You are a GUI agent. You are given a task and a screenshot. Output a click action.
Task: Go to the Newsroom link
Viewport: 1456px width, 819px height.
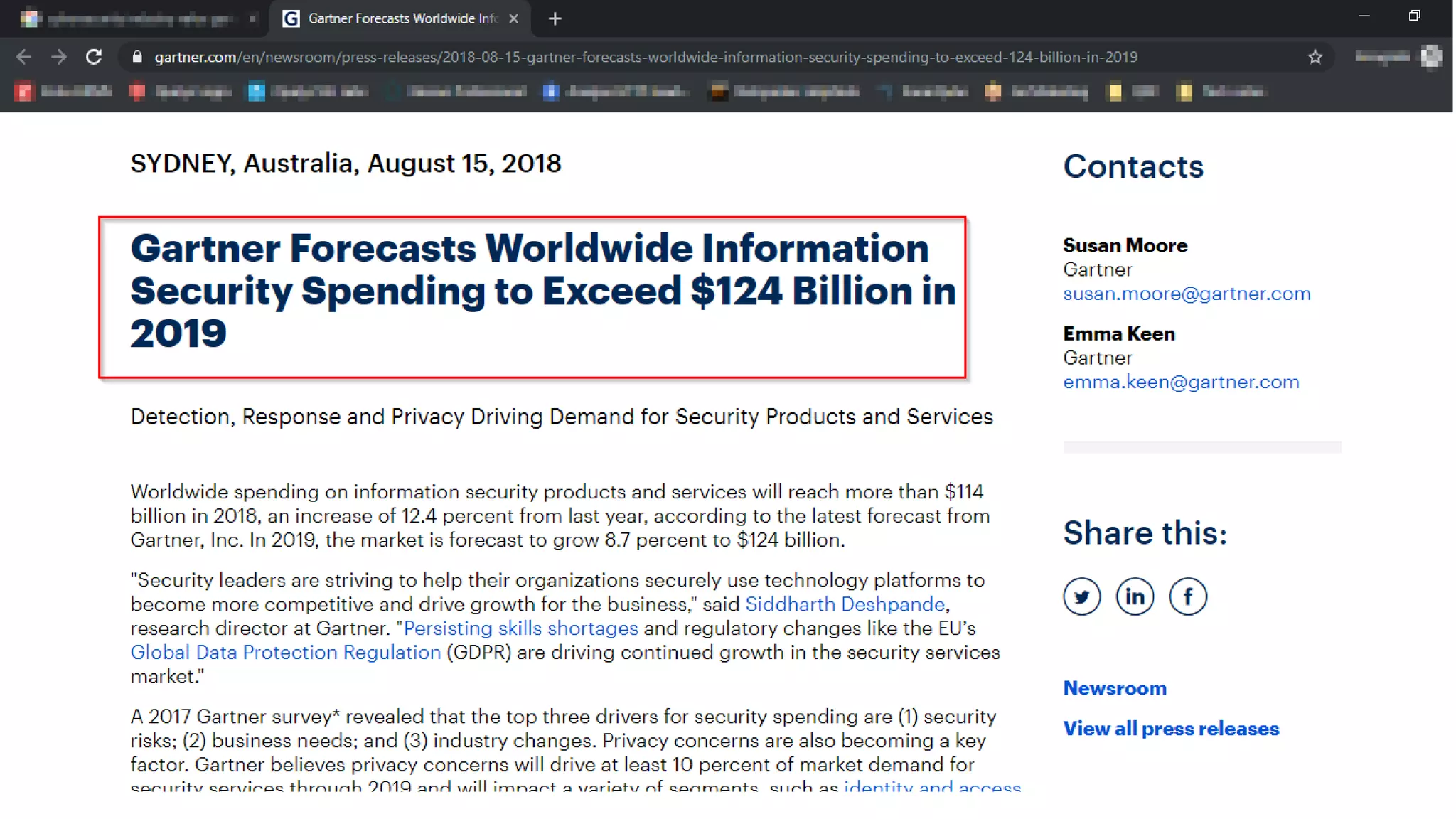[1114, 688]
